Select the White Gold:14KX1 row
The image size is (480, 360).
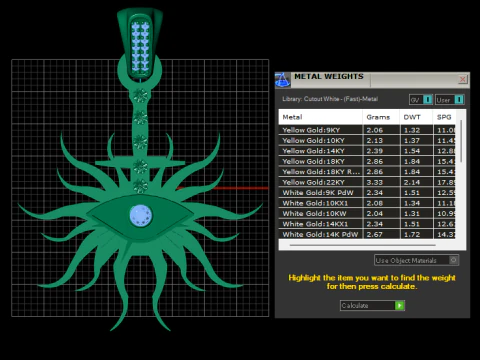point(367,224)
